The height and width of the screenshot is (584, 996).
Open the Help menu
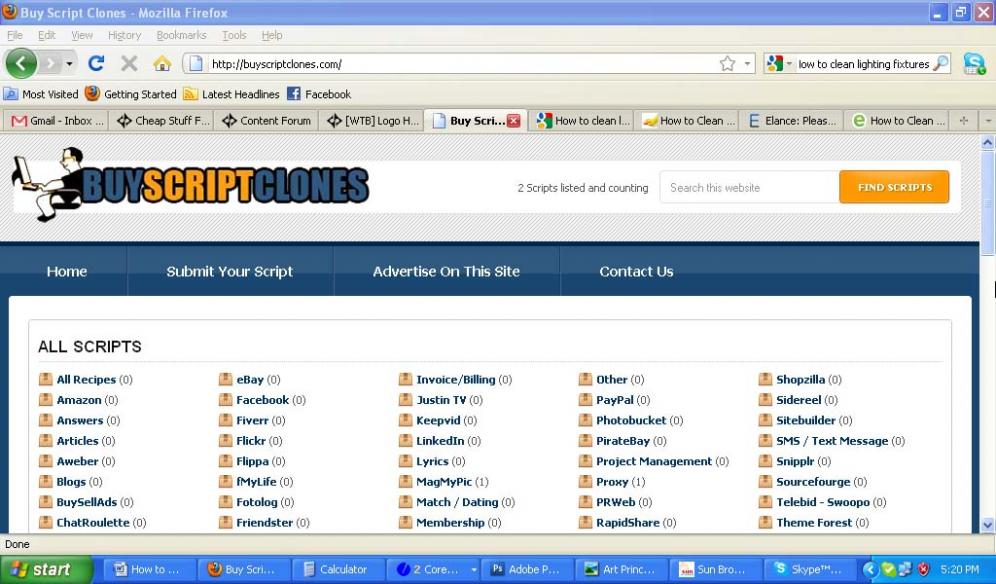(x=272, y=35)
